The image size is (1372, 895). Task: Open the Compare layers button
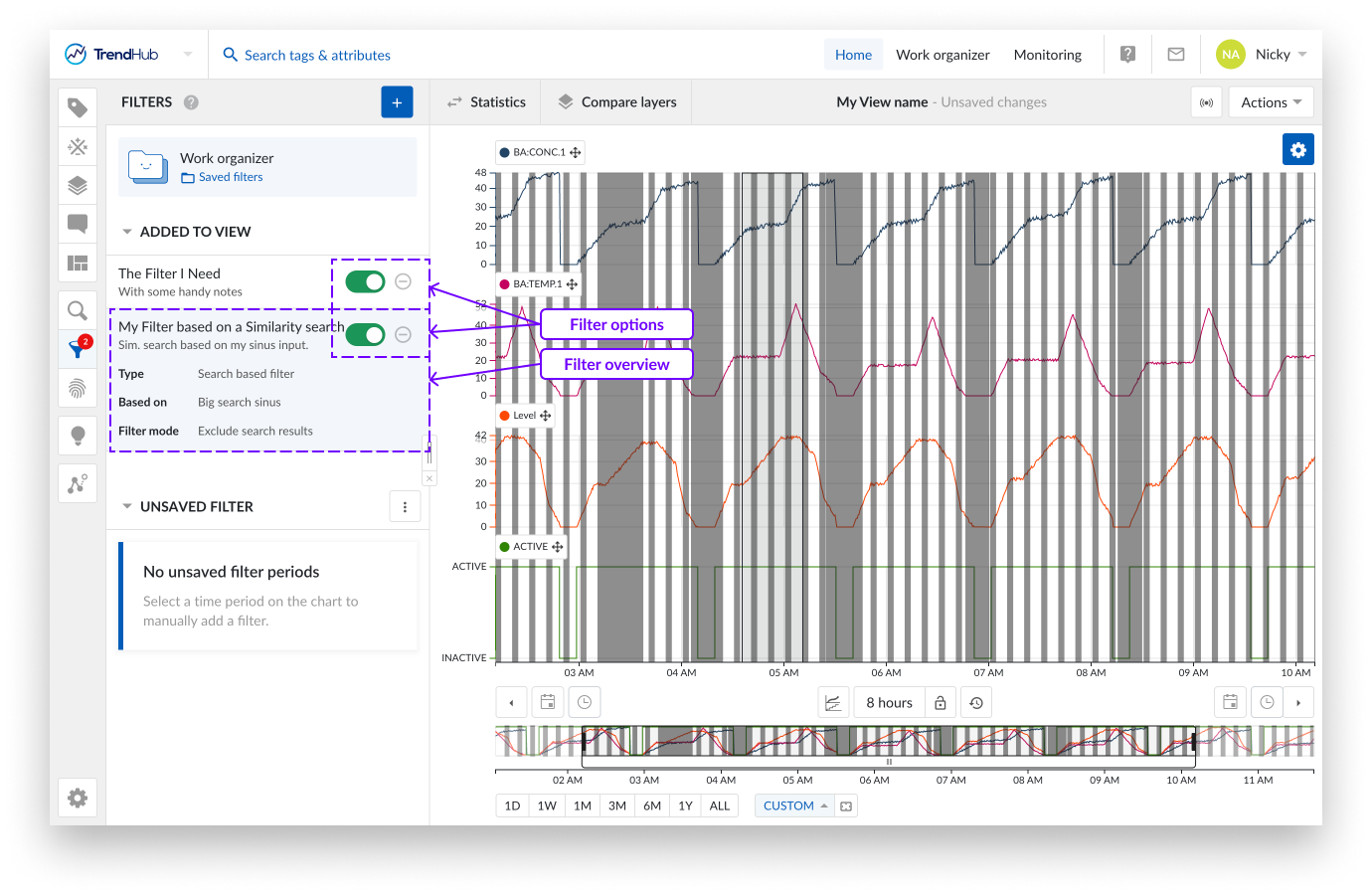pyautogui.click(x=617, y=102)
